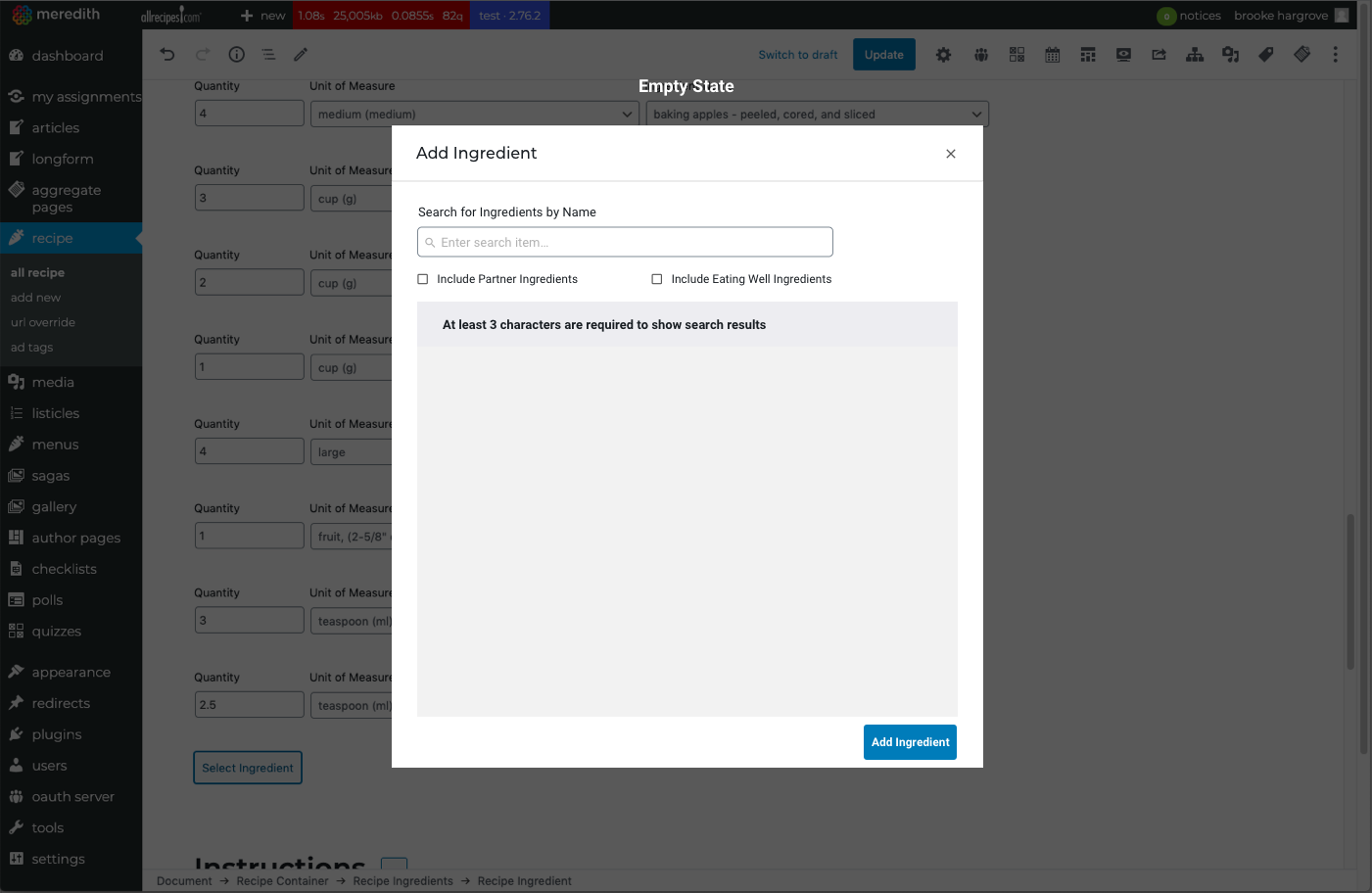
Task: Click the people group icon in toolbar
Action: point(981,55)
